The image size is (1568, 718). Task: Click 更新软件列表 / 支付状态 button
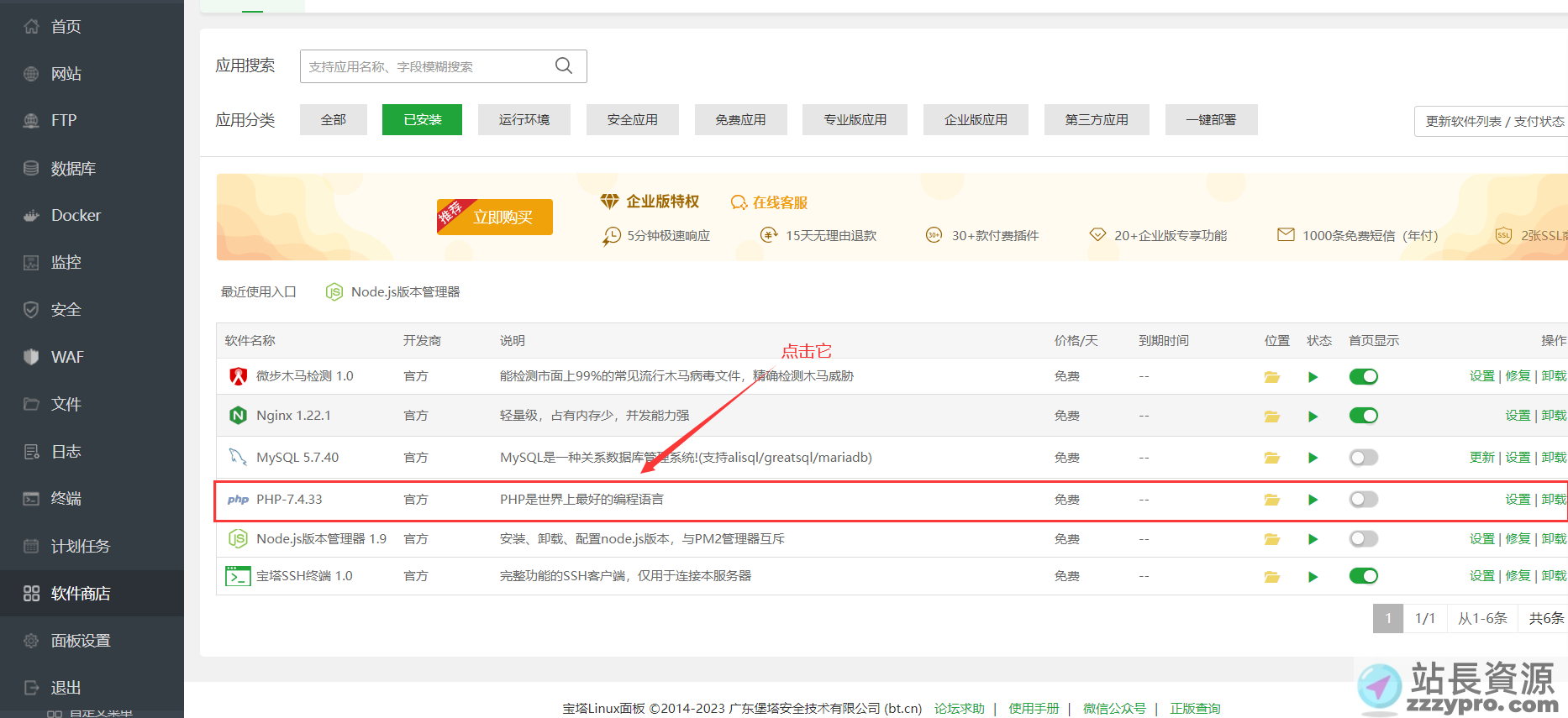coord(1492,121)
